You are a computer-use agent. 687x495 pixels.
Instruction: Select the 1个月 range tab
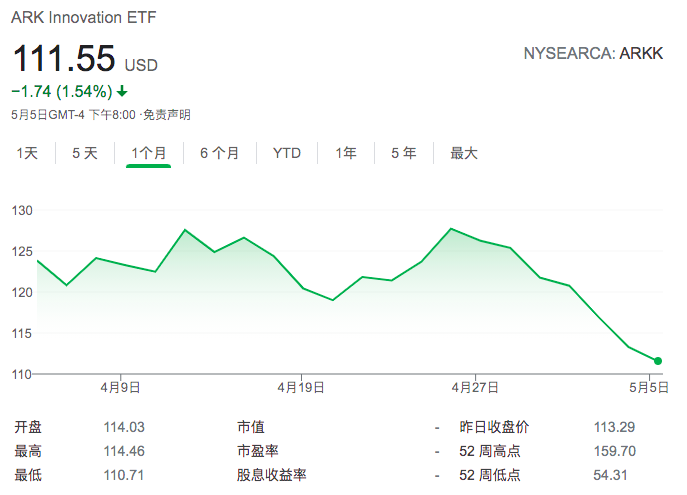(x=149, y=153)
